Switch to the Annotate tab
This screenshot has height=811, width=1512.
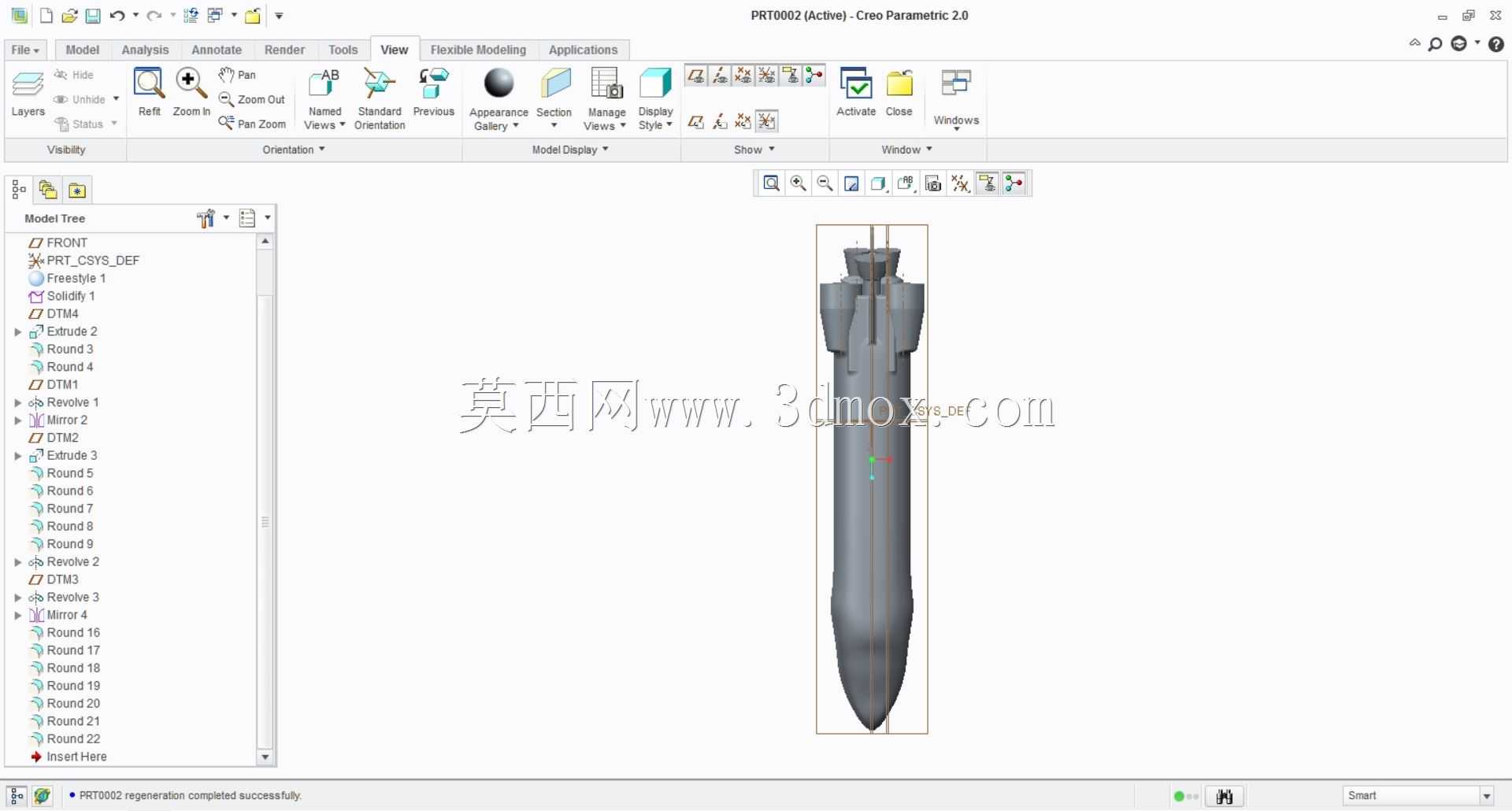(x=217, y=50)
